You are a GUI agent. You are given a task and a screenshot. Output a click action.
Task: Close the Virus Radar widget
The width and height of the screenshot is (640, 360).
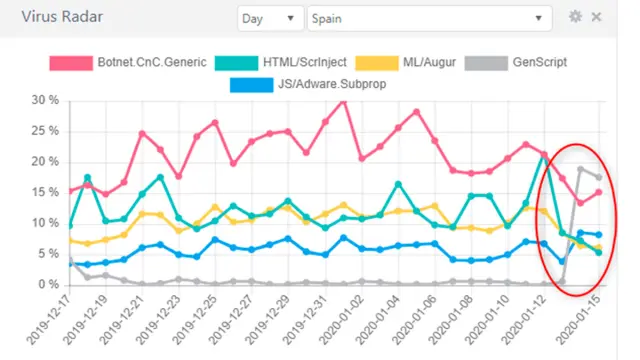click(x=596, y=17)
